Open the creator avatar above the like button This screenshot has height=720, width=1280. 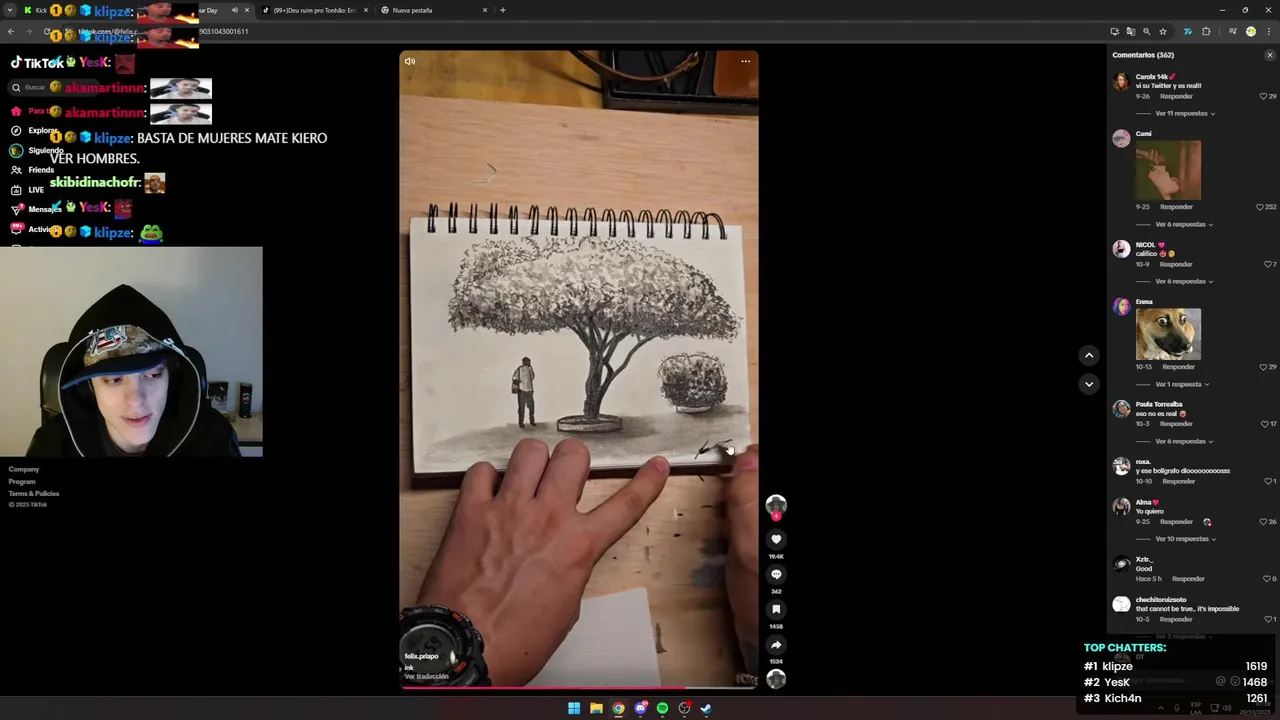click(776, 505)
